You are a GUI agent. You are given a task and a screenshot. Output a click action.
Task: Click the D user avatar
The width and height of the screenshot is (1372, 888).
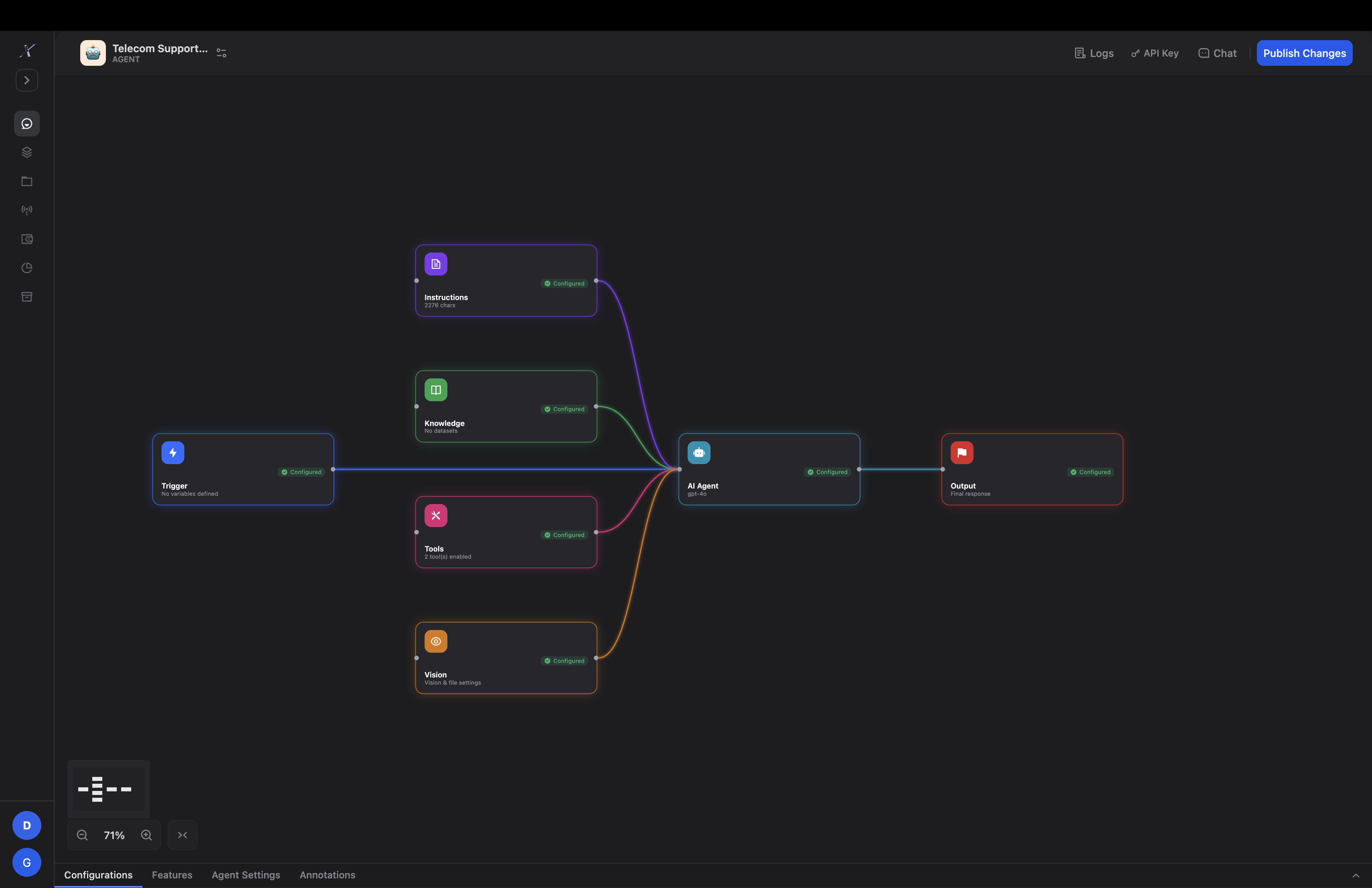click(x=26, y=825)
